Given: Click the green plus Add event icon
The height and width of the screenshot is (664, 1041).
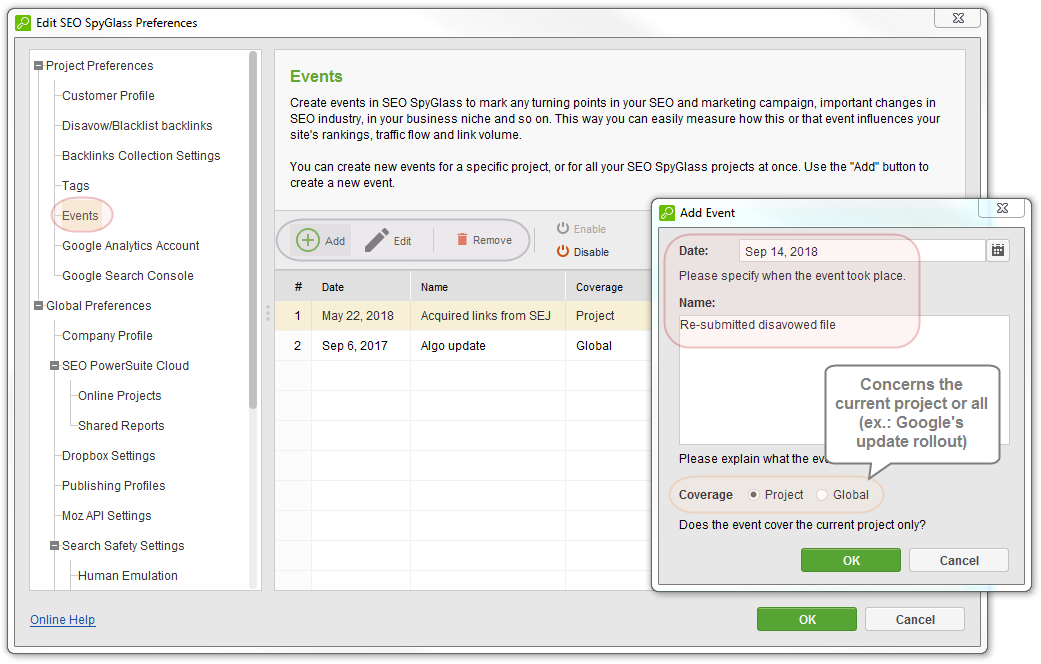Looking at the screenshot, I should [307, 240].
